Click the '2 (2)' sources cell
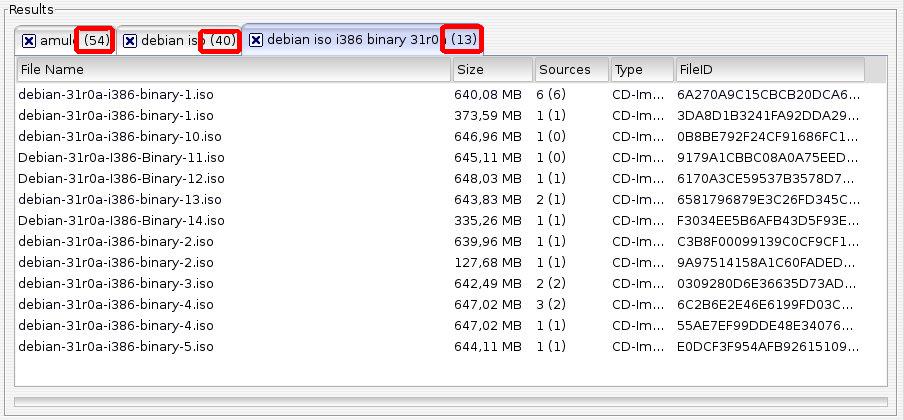Viewport: 904px width, 420px height. [x=551, y=284]
